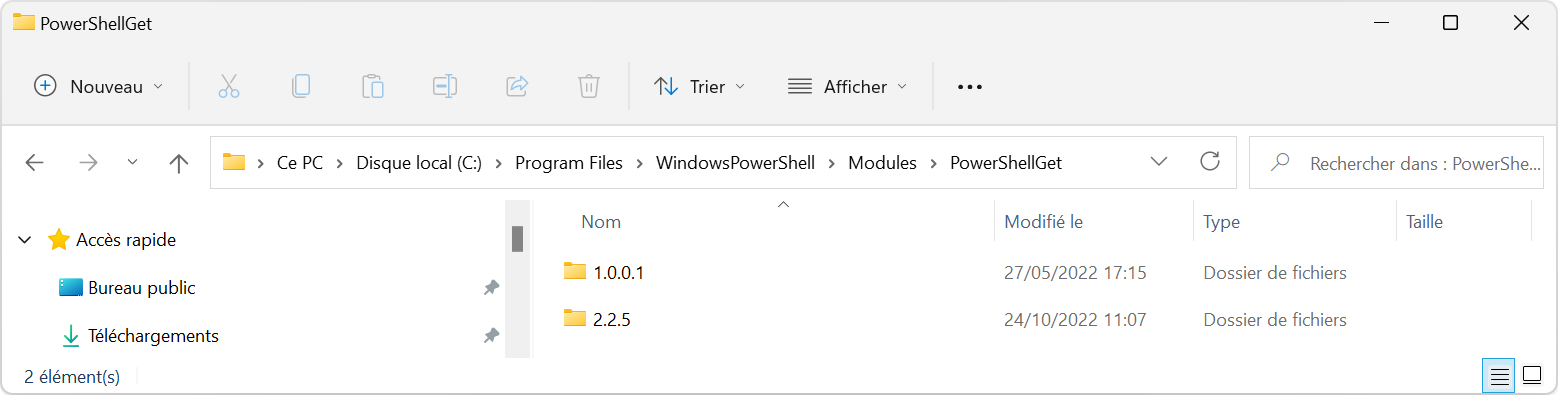Click the Rechercher dans search field
The image size is (1558, 395).
tap(1396, 163)
